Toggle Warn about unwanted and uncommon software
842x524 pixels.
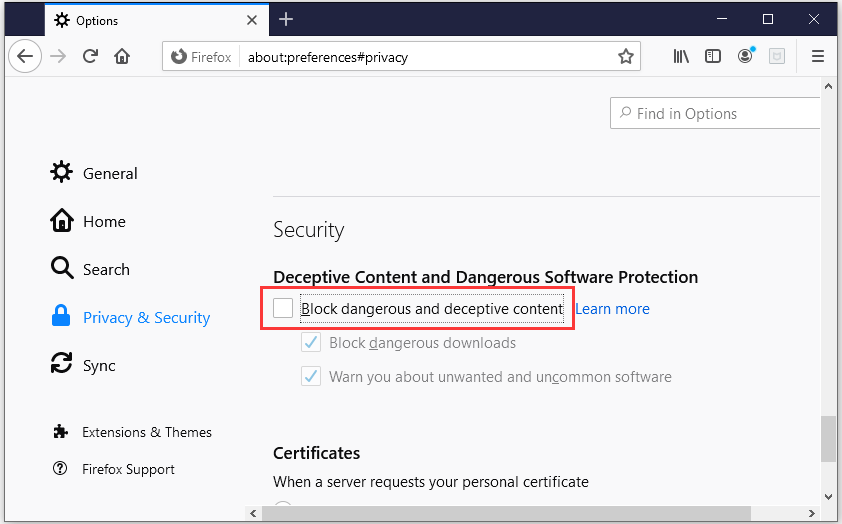click(x=311, y=376)
